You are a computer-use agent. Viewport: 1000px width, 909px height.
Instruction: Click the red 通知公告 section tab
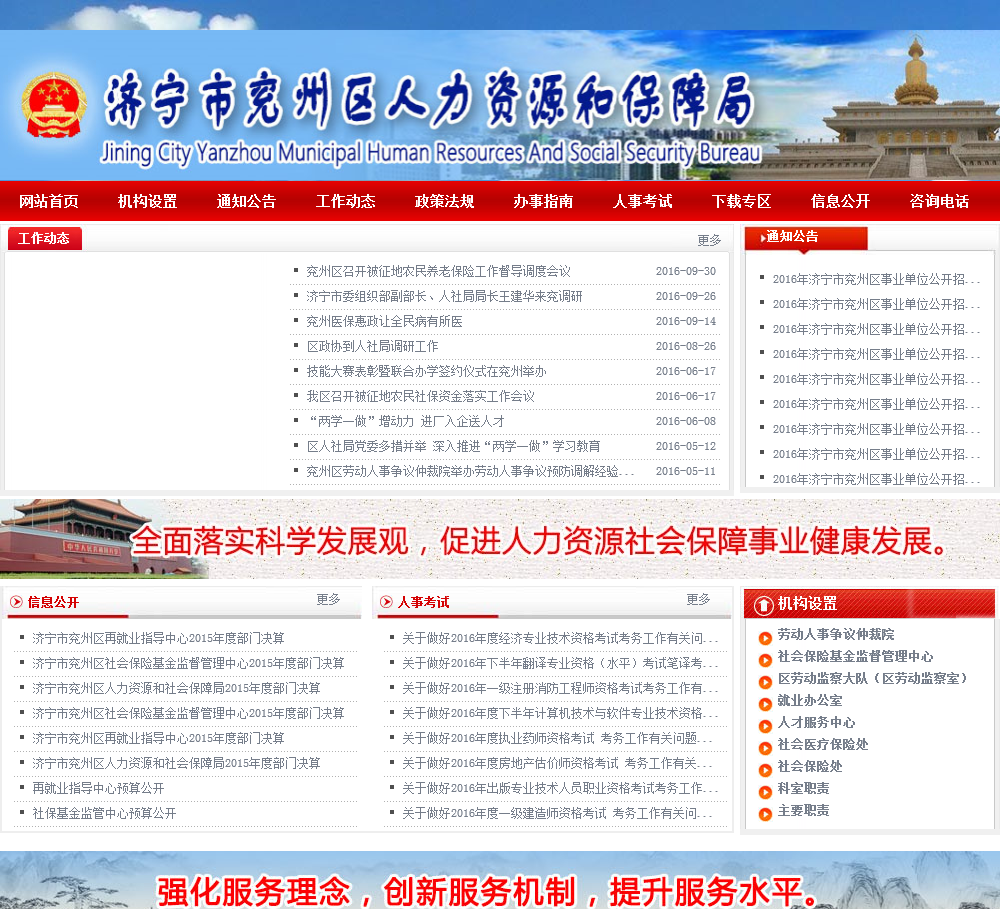pos(806,238)
